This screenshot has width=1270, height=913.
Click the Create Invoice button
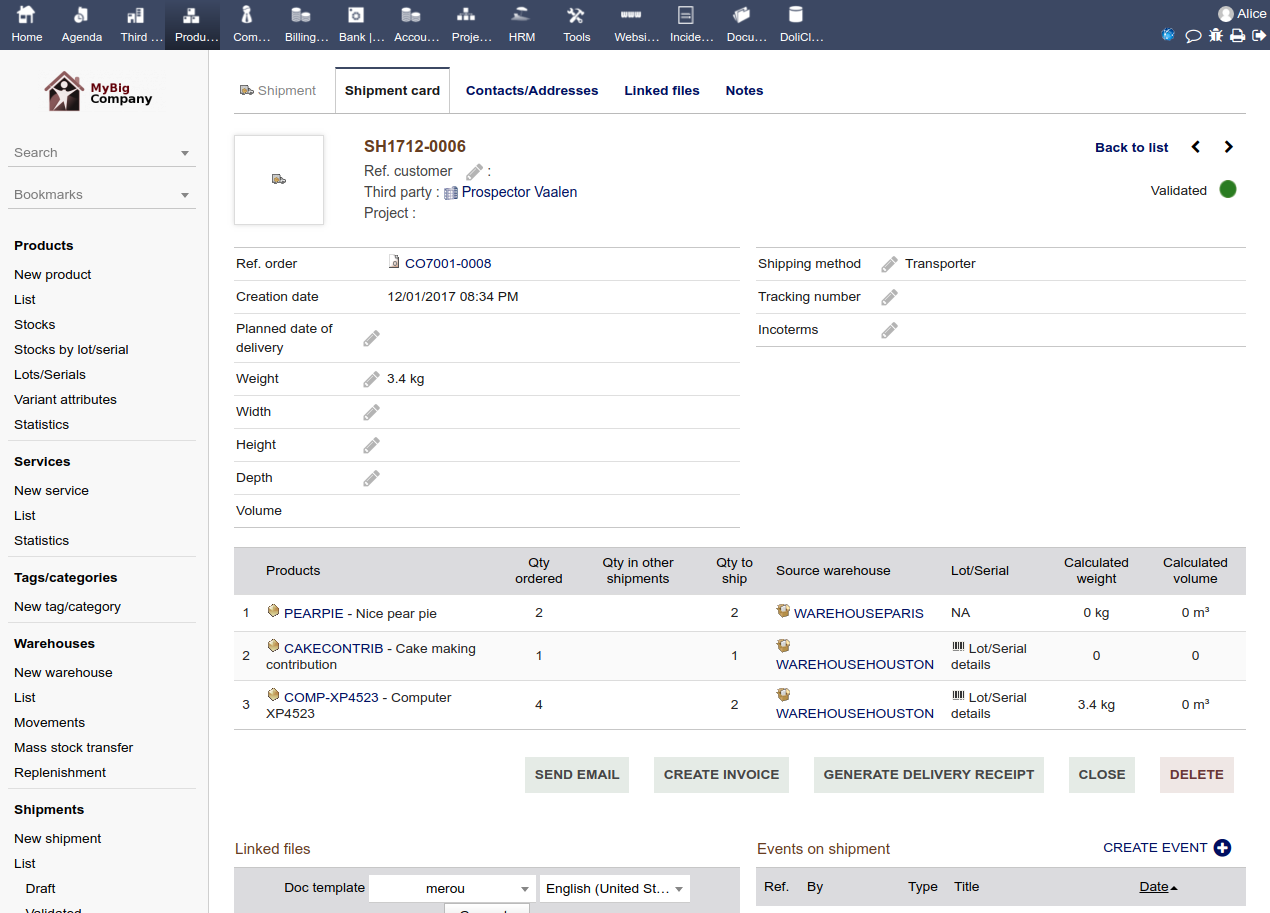pyautogui.click(x=721, y=775)
